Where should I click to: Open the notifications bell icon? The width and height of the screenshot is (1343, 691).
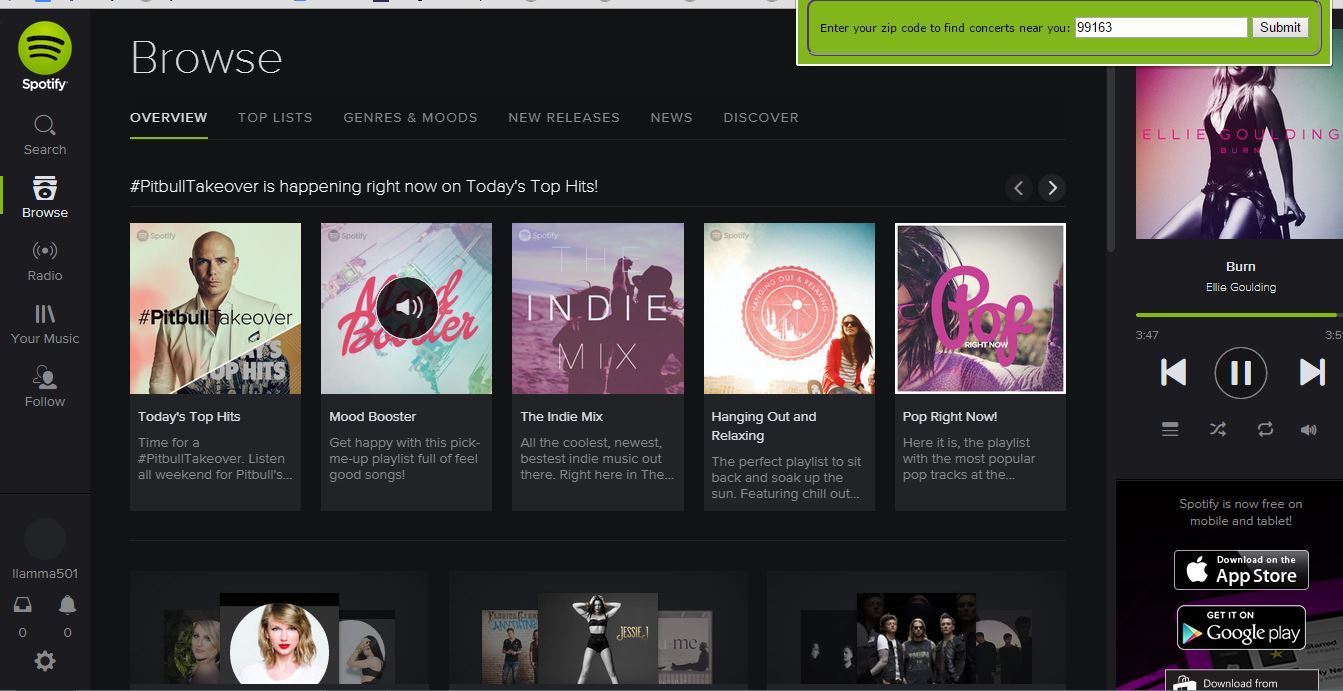click(x=67, y=604)
